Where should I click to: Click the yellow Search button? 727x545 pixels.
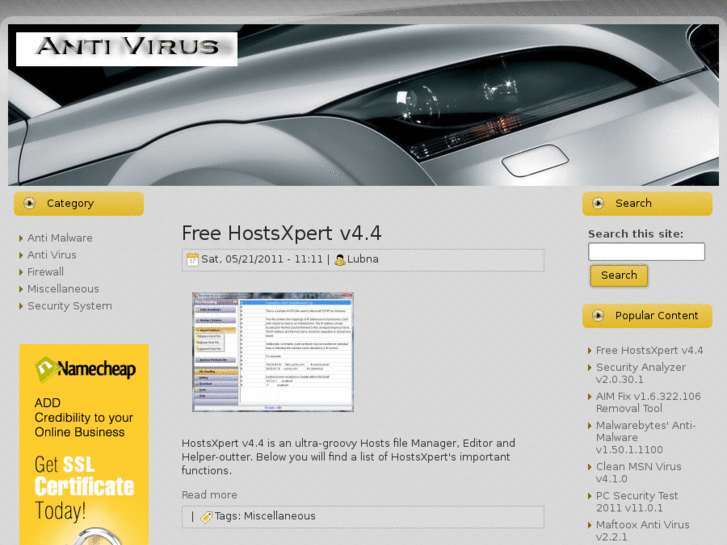[619, 276]
